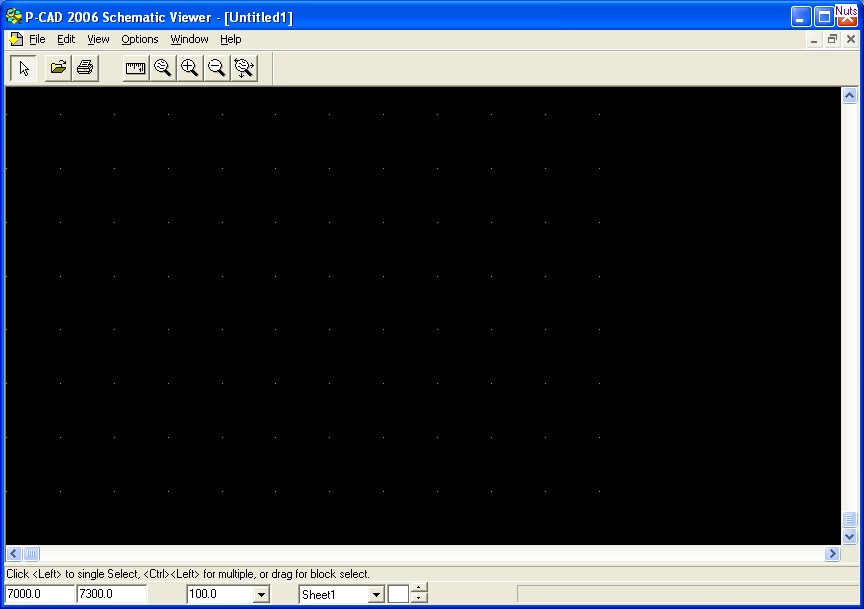Viewport: 864px width, 609px height.
Task: Open the Options menu
Action: point(140,39)
